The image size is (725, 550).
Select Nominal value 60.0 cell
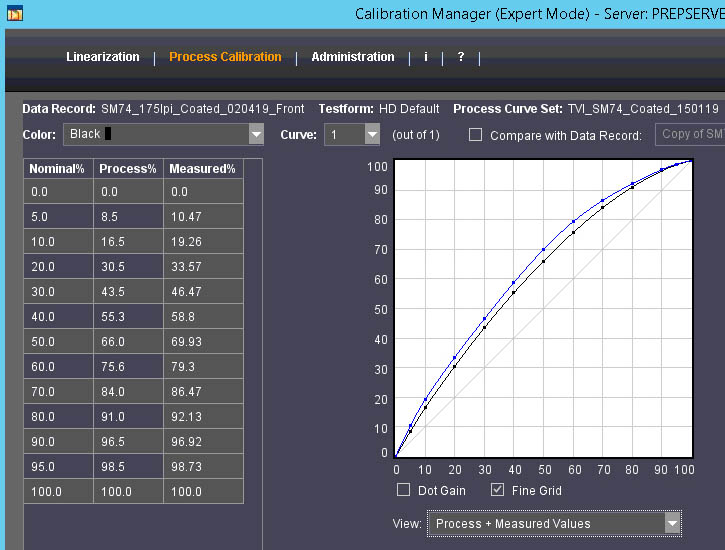pyautogui.click(x=58, y=366)
